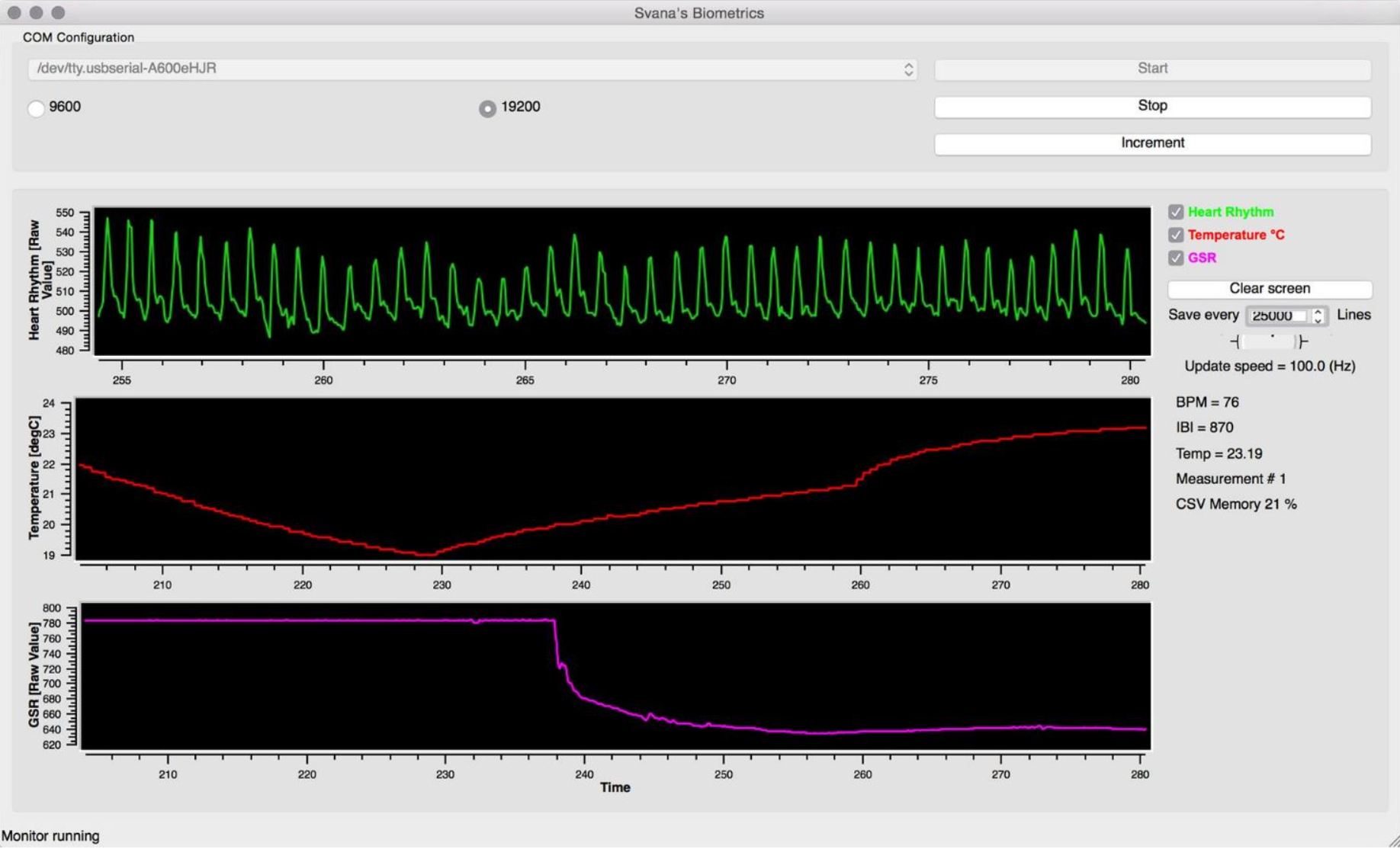This screenshot has height=849, width=1400.
Task: Uncheck the GSR checkbox
Action: coord(1175,259)
